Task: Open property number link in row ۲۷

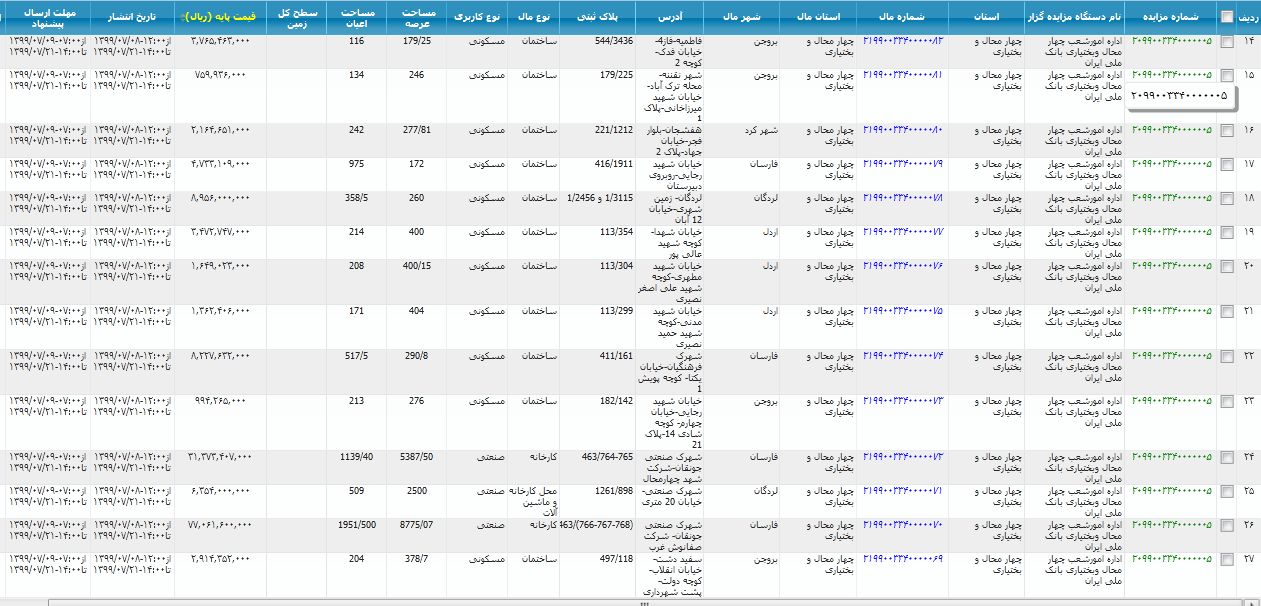Action: click(x=903, y=559)
